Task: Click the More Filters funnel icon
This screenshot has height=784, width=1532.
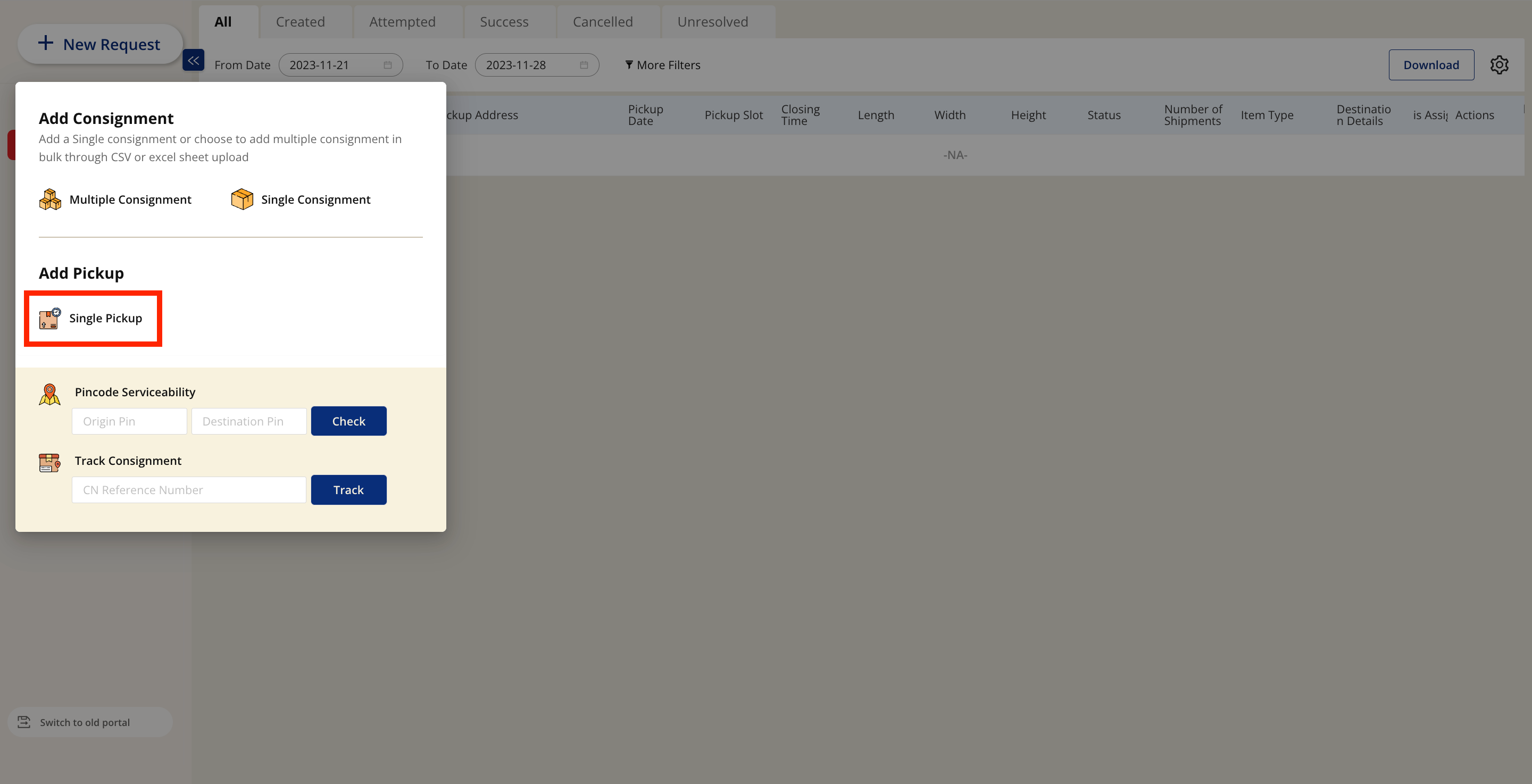Action: tap(629, 65)
